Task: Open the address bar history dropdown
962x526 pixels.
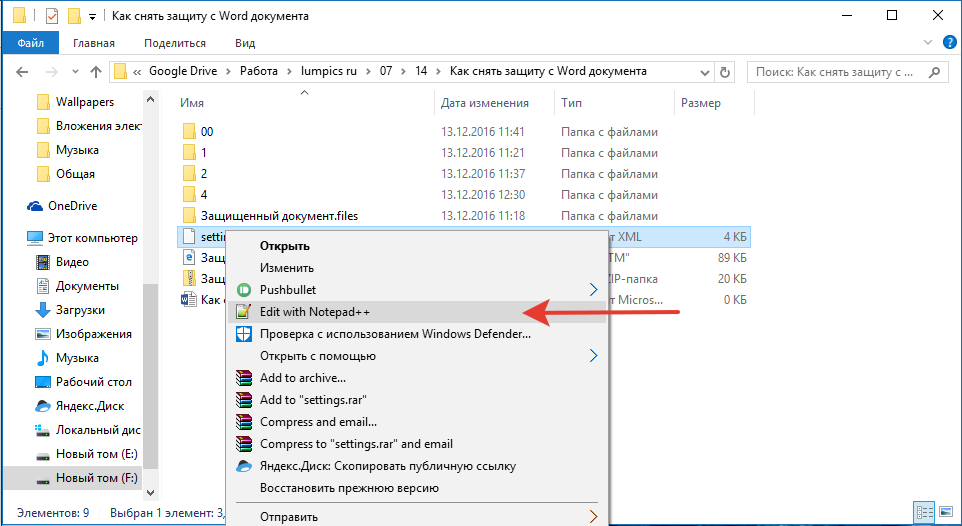Action: point(706,72)
